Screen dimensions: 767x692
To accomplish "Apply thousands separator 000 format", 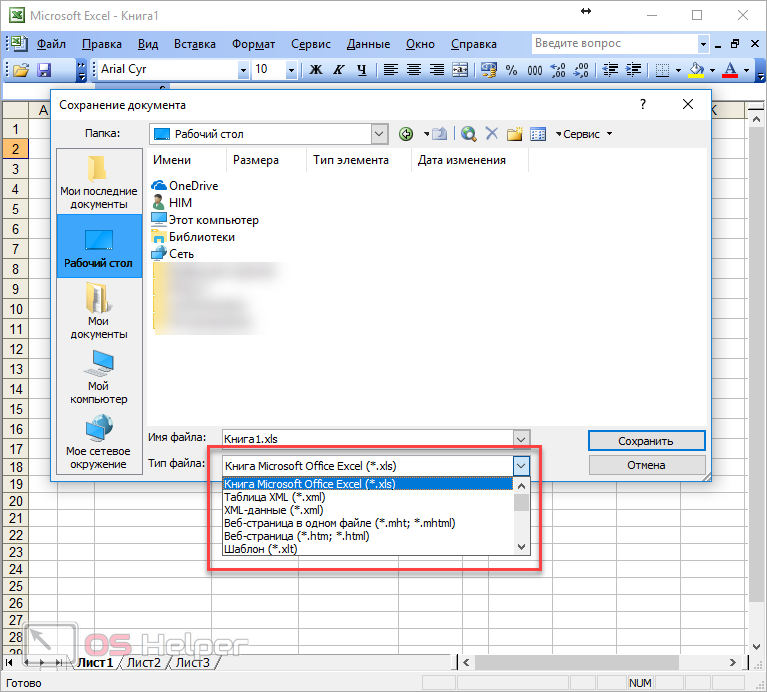I will pos(535,70).
